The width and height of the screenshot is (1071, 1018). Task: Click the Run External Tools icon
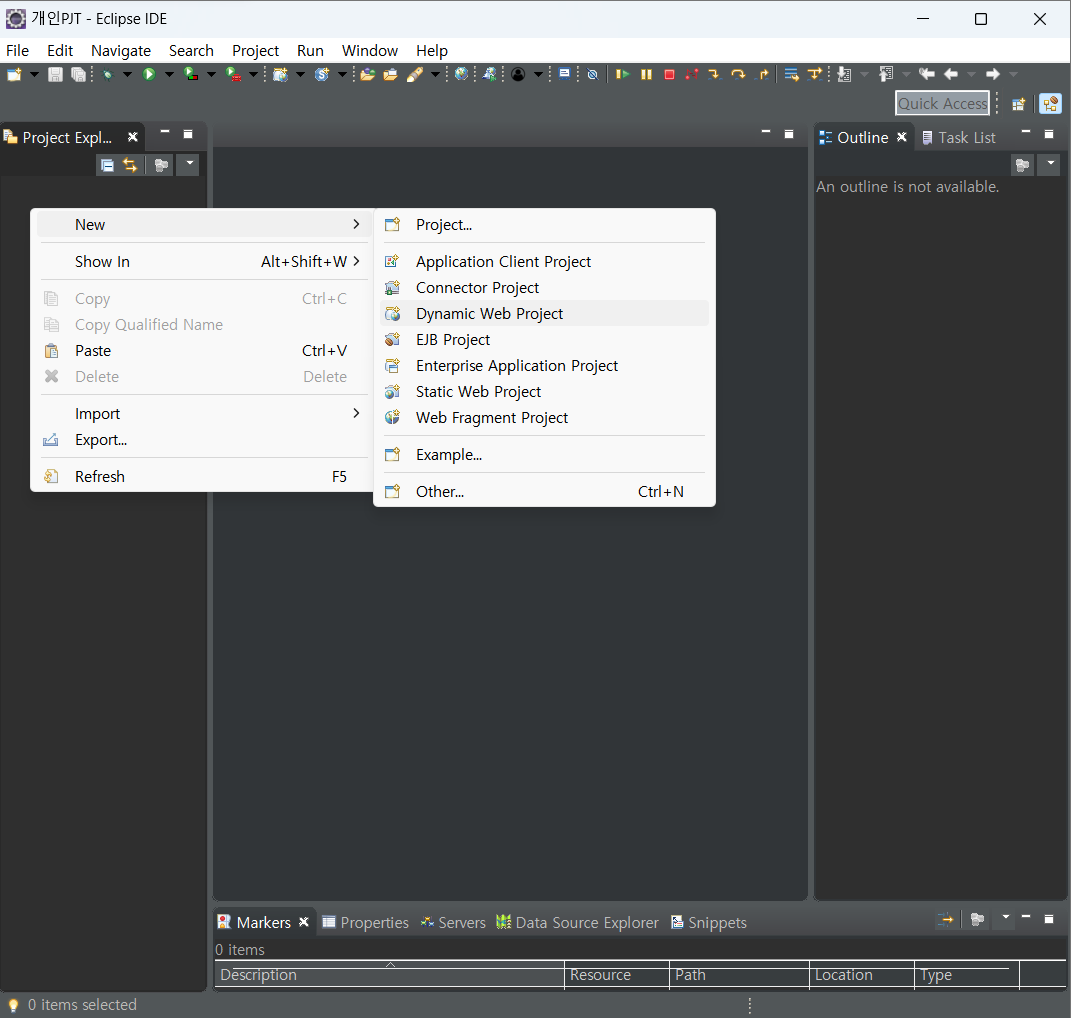pyautogui.click(x=234, y=74)
